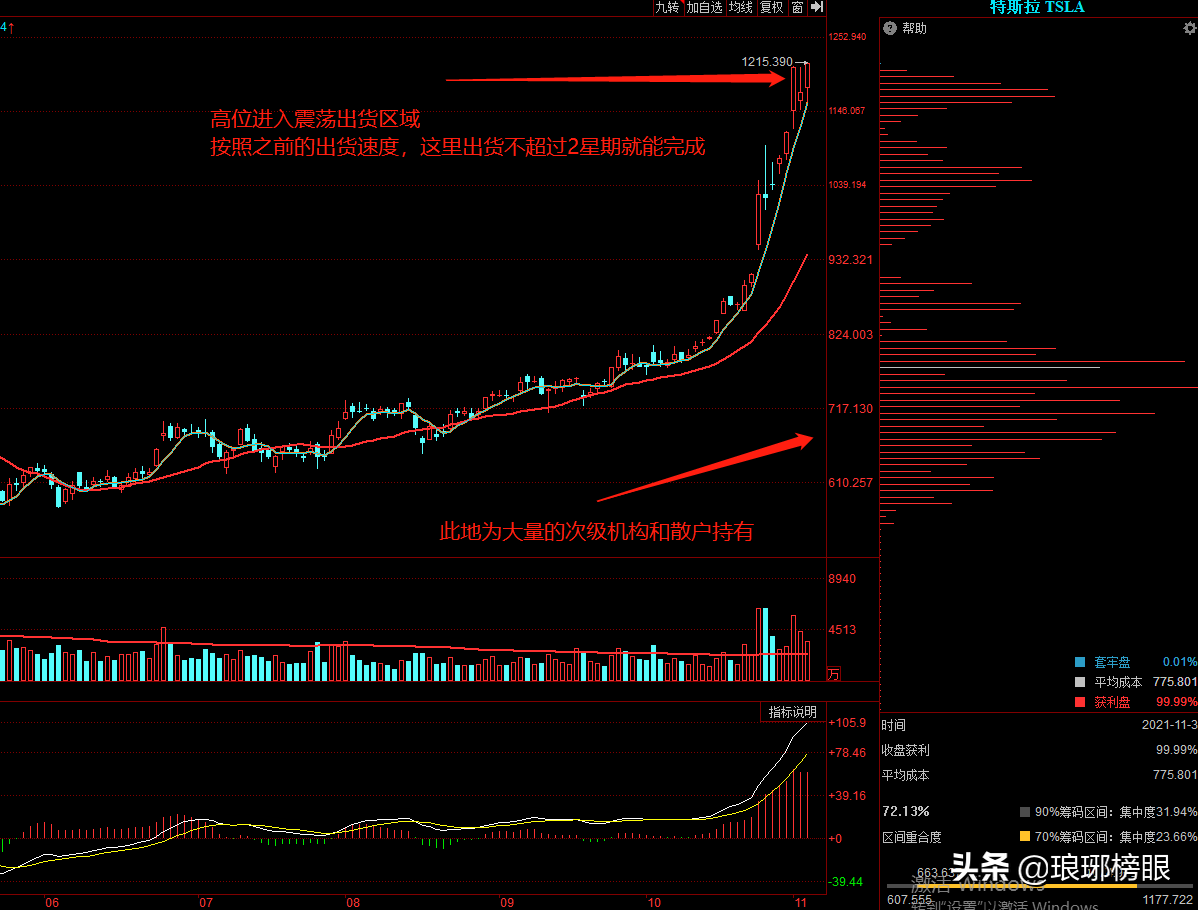This screenshot has height=910, width=1198.
Task: Click the 10 month marker on time axis
Action: pos(654,902)
